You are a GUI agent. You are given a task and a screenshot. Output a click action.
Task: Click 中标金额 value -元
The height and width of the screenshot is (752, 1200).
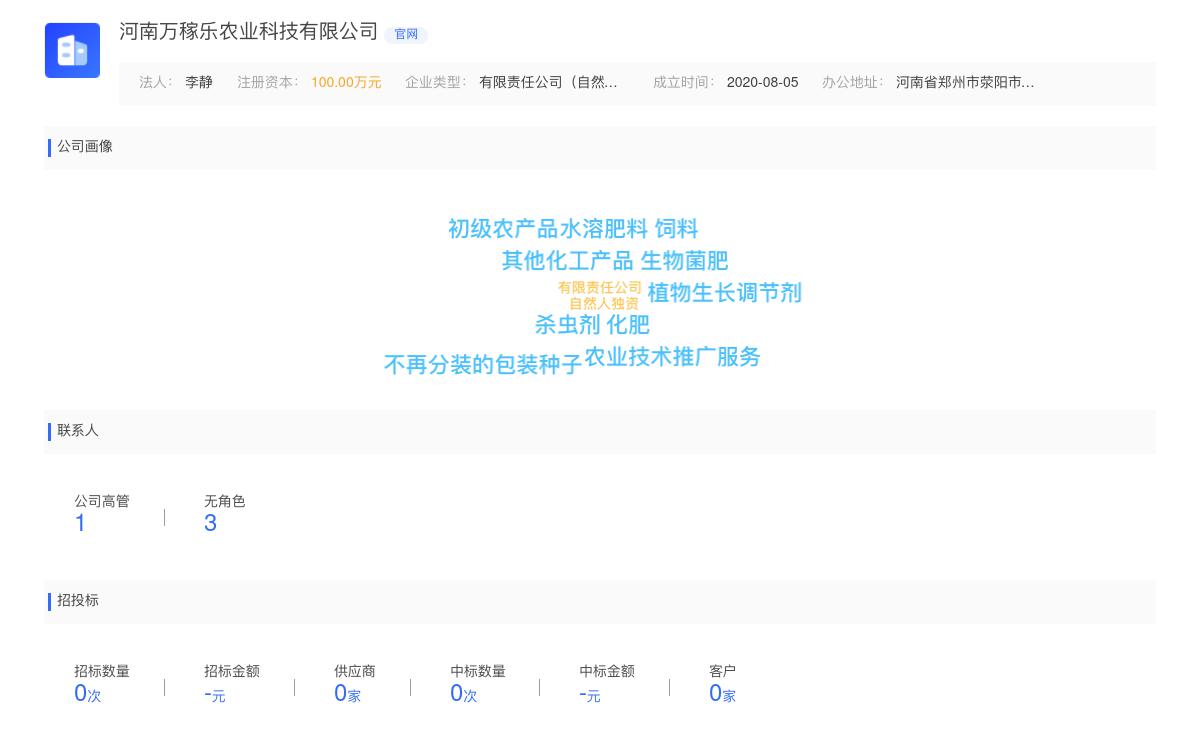point(590,694)
